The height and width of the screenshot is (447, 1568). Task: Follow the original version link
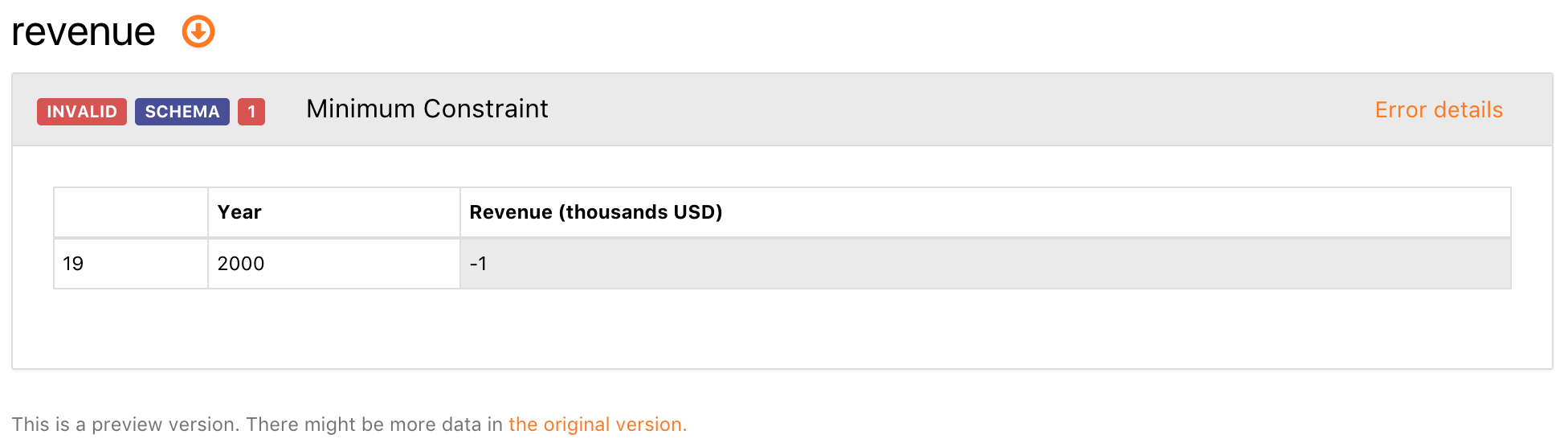point(598,424)
